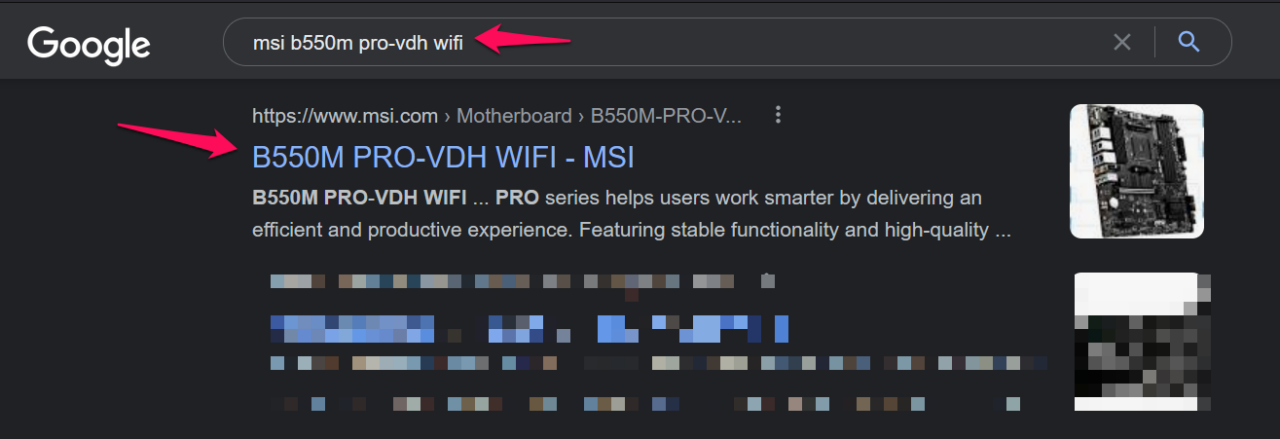Image resolution: width=1280 pixels, height=439 pixels.
Task: Open the MSI motherboard product thumbnail
Action: pyautogui.click(x=1137, y=171)
